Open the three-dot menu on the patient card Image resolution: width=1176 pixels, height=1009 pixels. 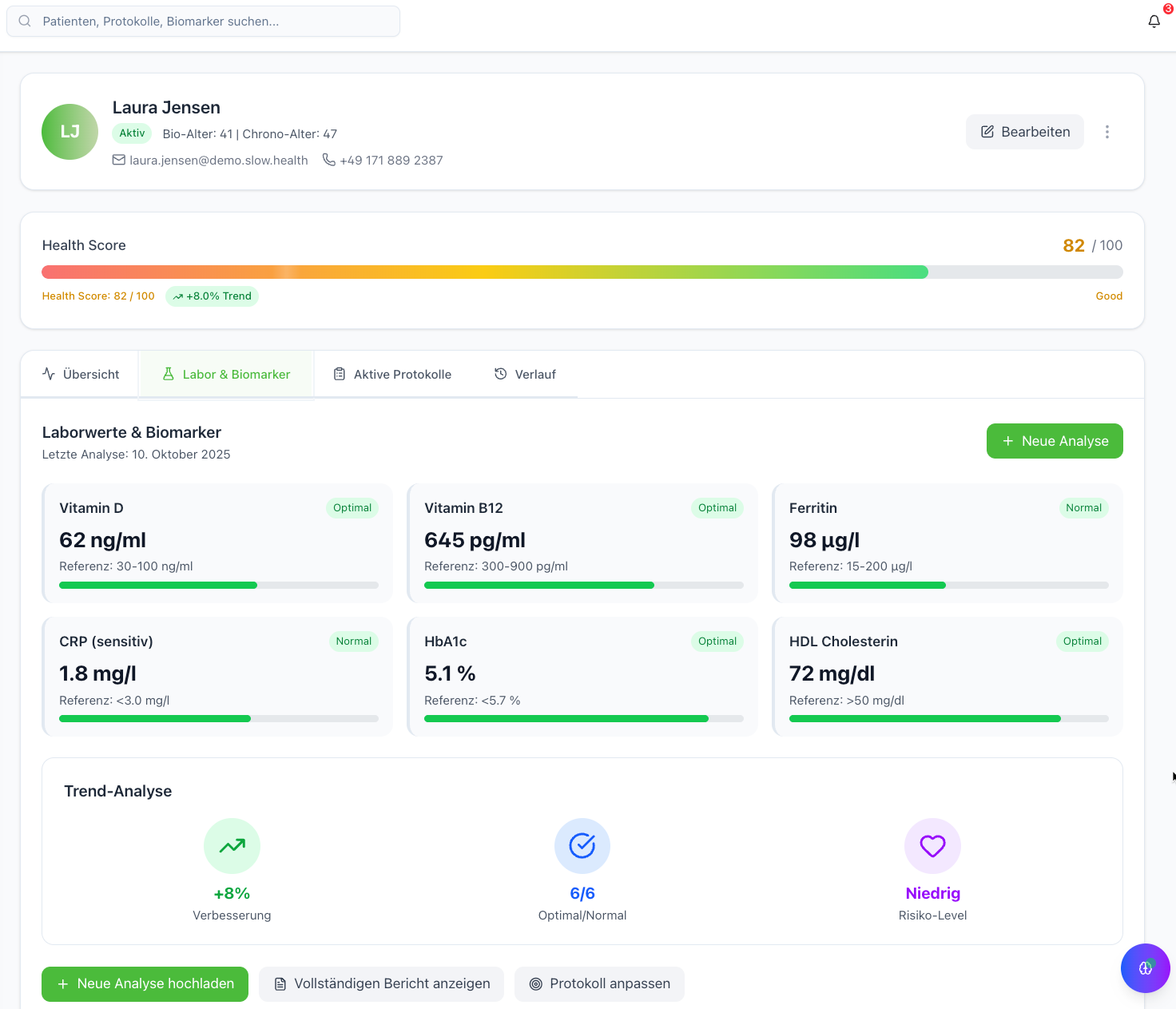pos(1107,132)
